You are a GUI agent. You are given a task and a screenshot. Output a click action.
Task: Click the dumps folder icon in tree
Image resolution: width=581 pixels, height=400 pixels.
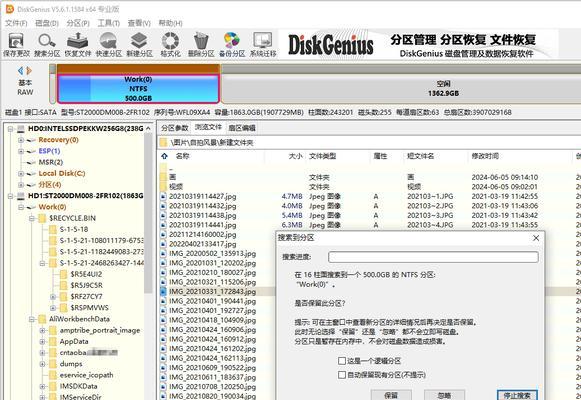[x=53, y=364]
